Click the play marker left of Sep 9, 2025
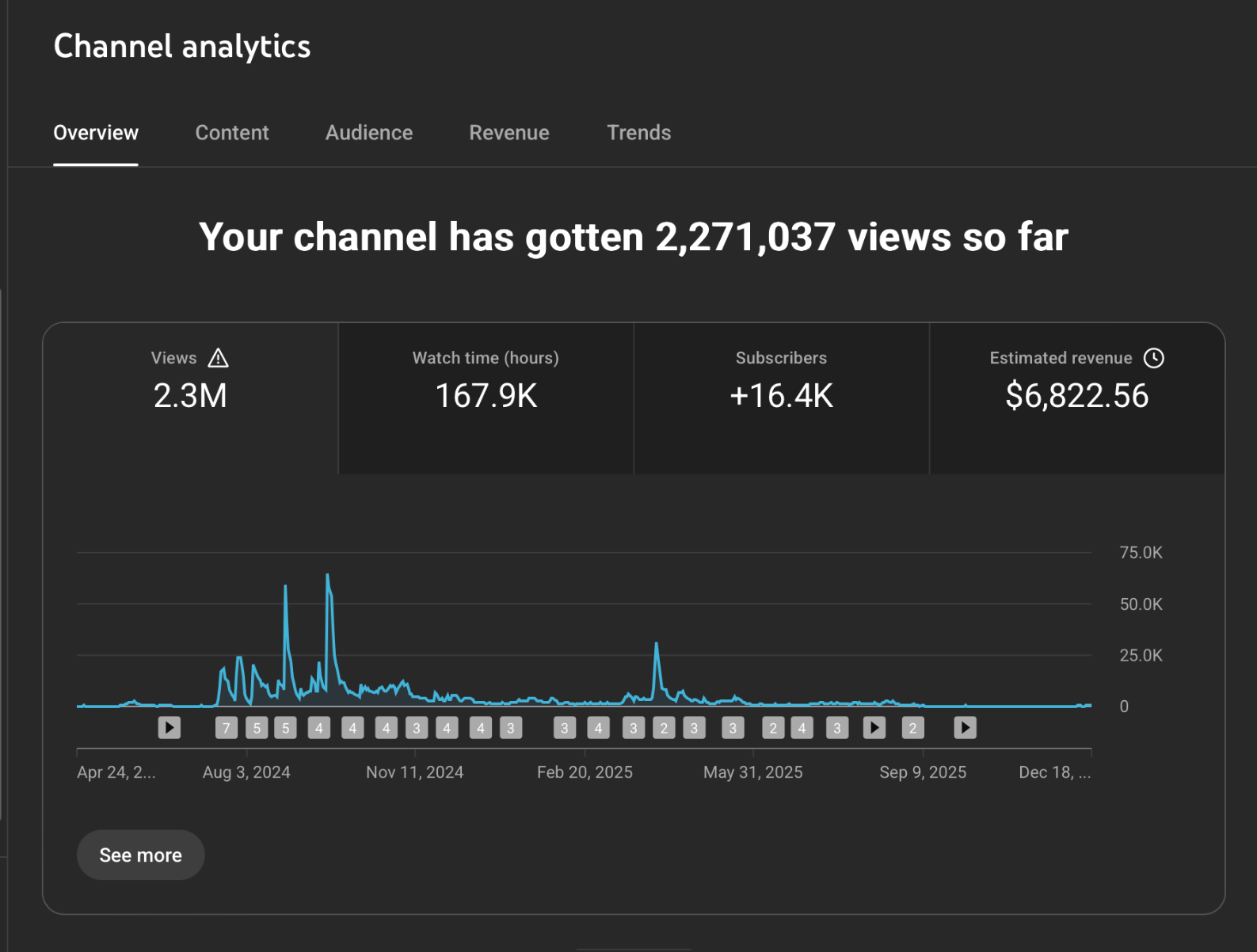 pyautogui.click(x=874, y=728)
